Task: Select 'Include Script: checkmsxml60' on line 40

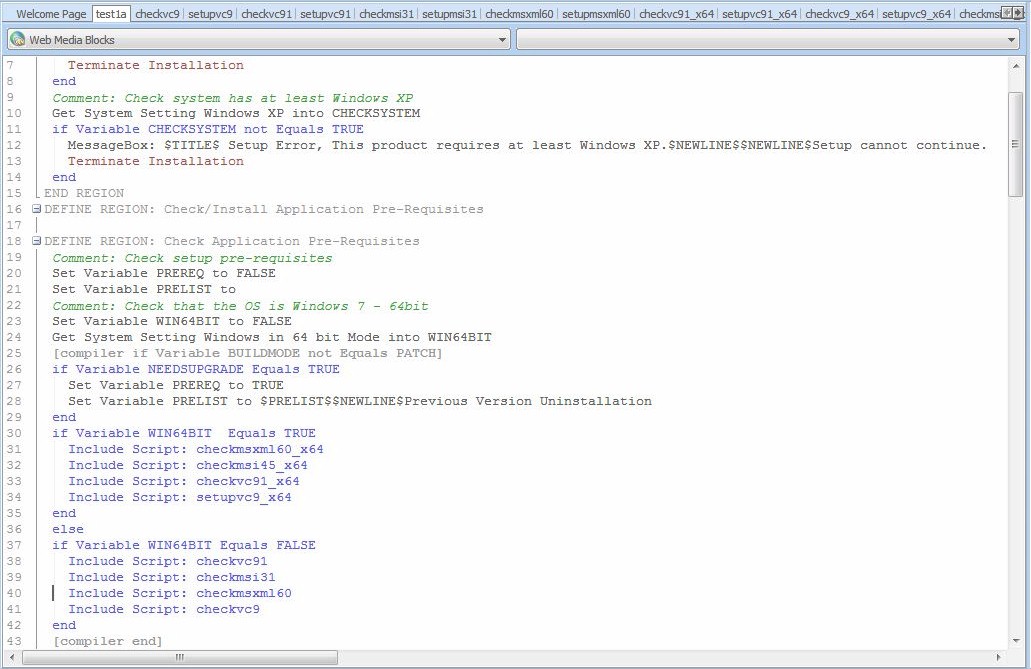Action: click(x=180, y=593)
